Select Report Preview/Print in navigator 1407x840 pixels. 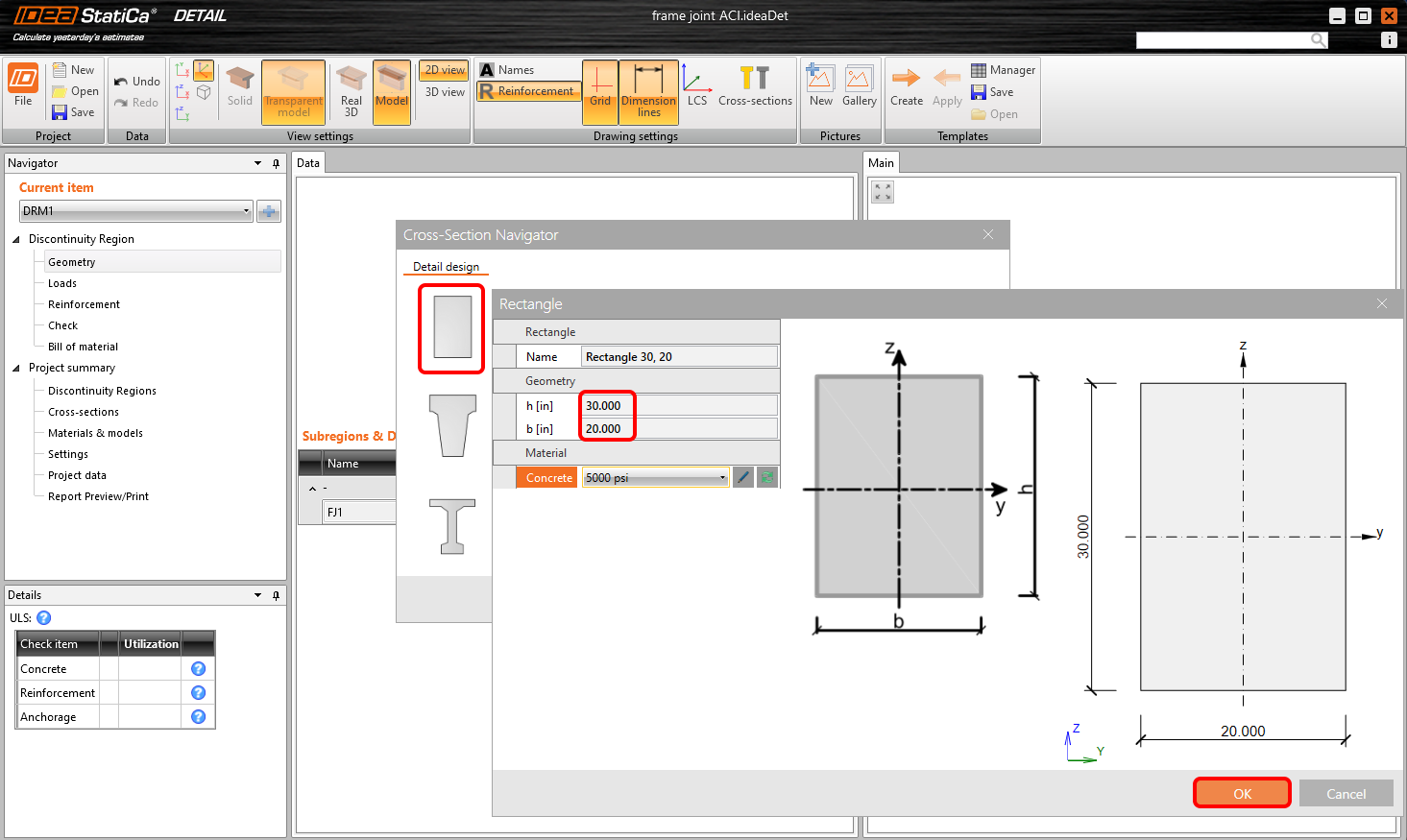pos(98,496)
